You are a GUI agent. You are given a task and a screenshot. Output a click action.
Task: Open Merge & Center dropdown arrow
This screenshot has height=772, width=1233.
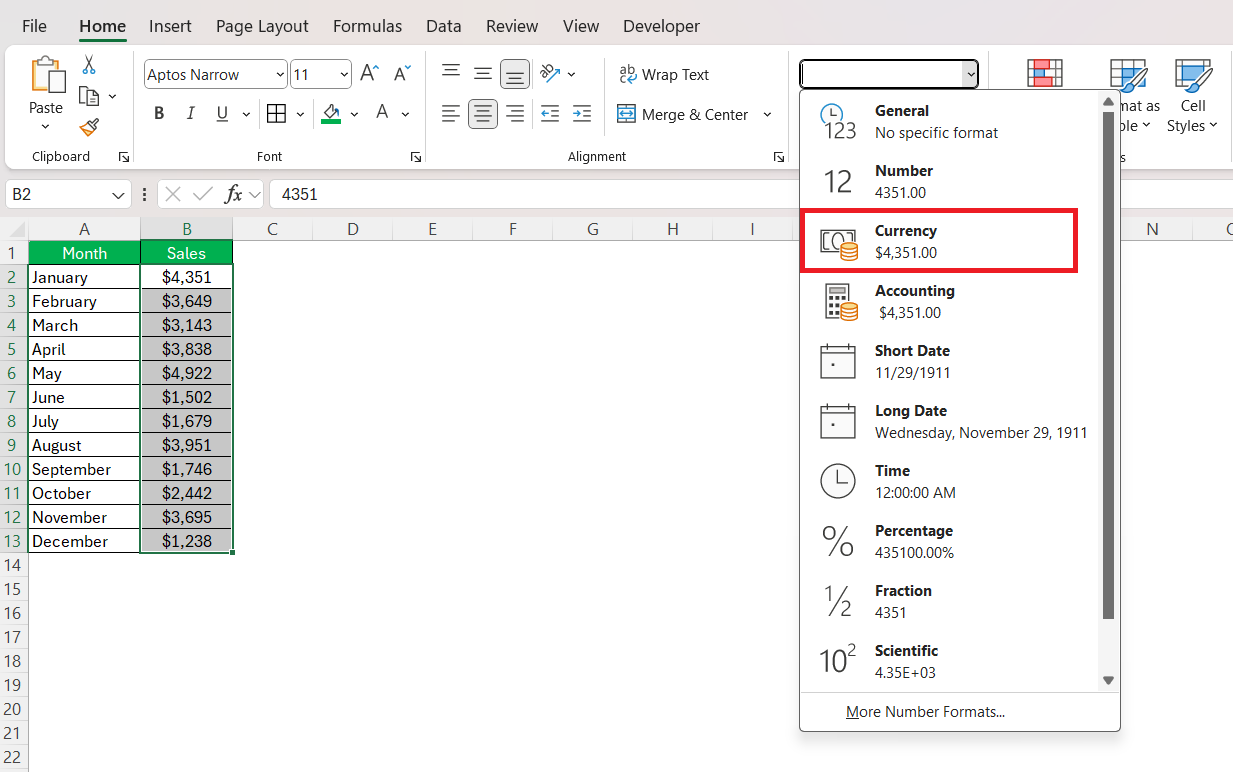coord(768,114)
